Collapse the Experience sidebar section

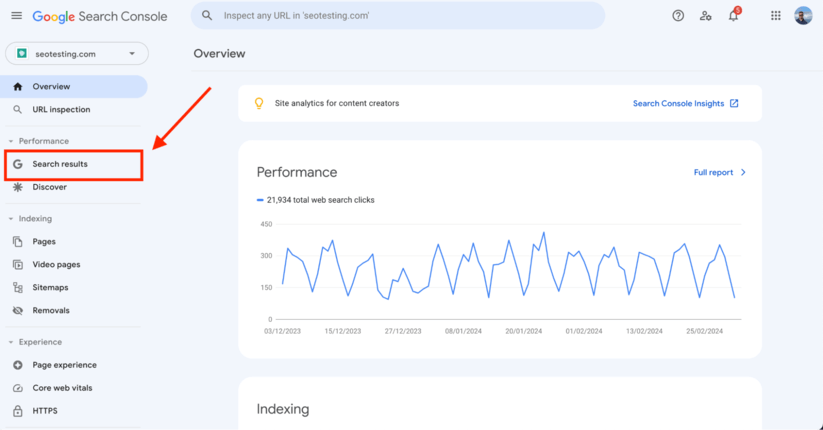[11, 342]
